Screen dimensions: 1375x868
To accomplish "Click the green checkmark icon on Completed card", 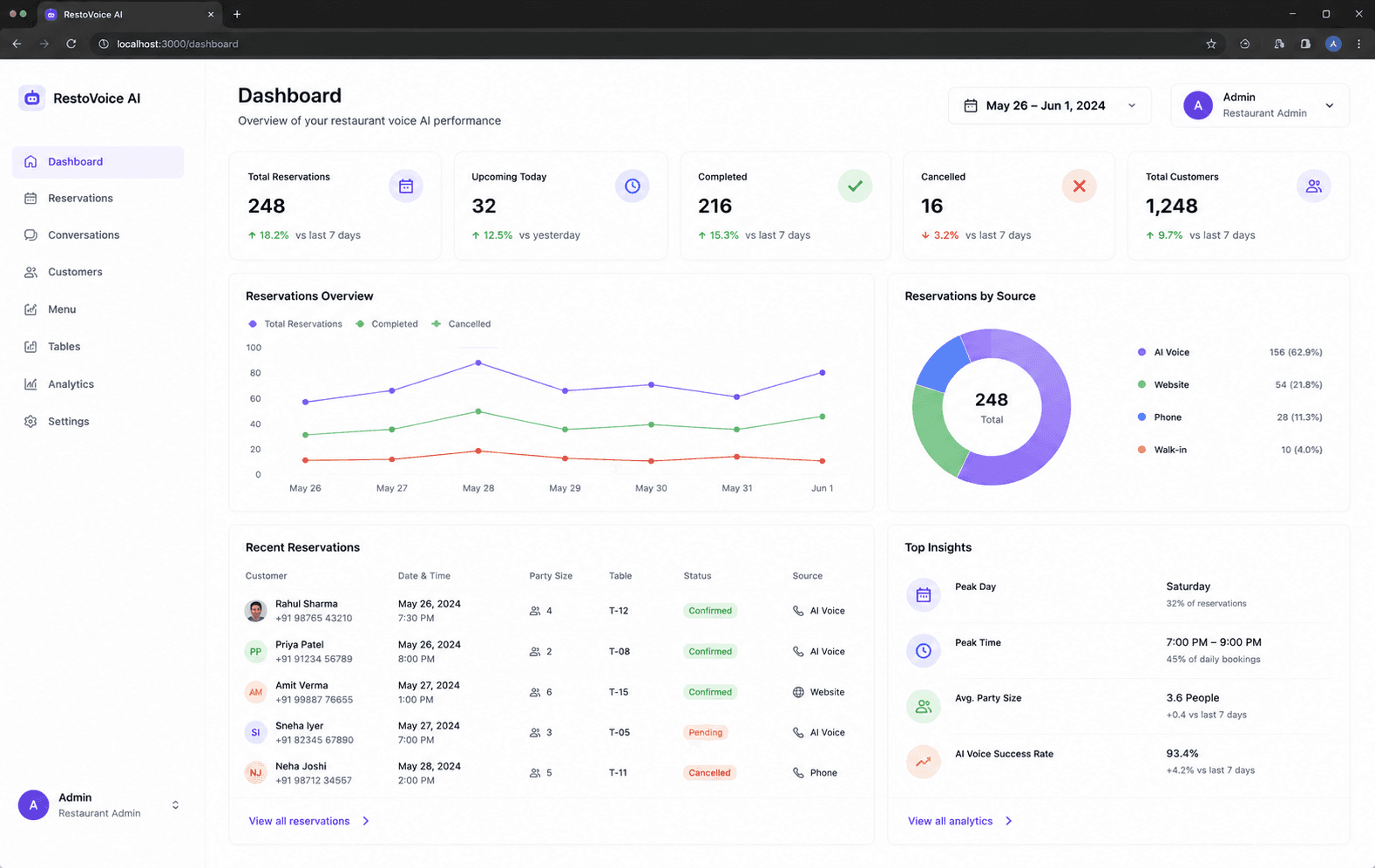I will (855, 186).
